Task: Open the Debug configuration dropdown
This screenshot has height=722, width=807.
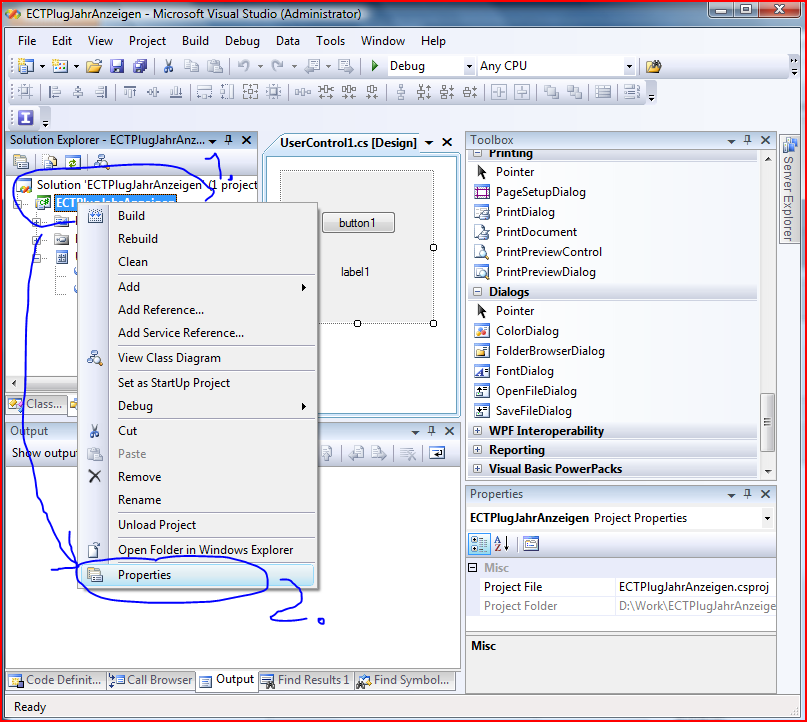Action: coord(469,66)
